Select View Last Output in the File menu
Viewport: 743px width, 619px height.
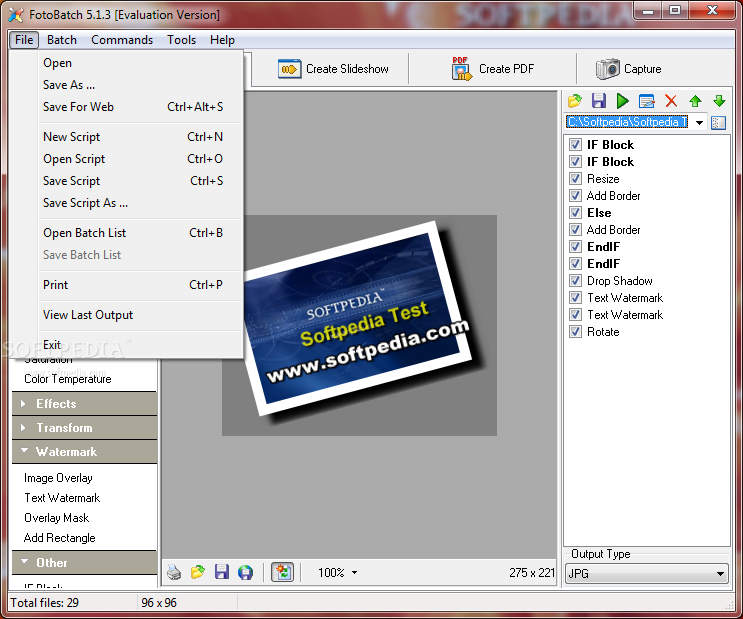(x=140, y=315)
